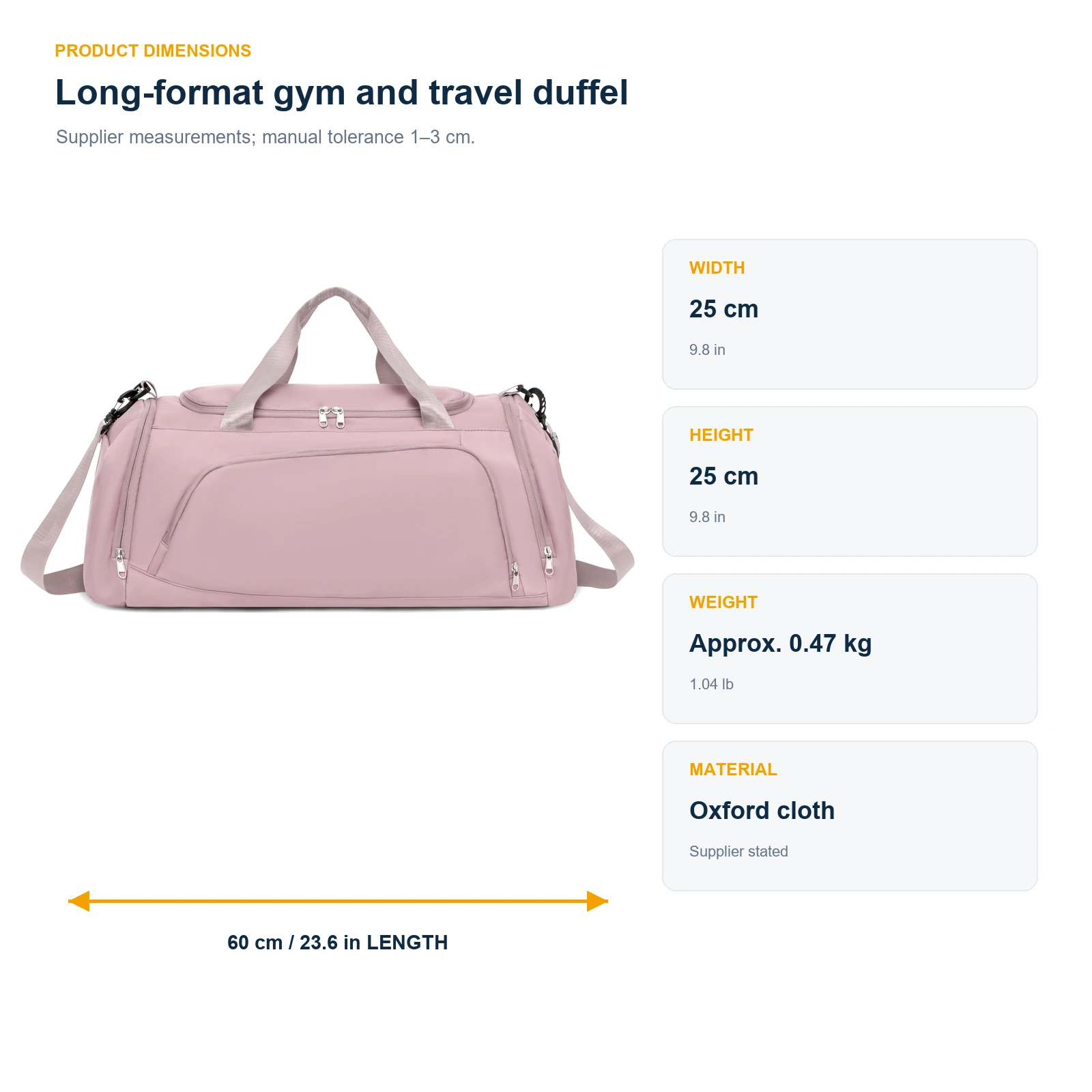This screenshot has width=1092, height=1092.
Task: Click the orange length measurement line
Action: click(338, 901)
